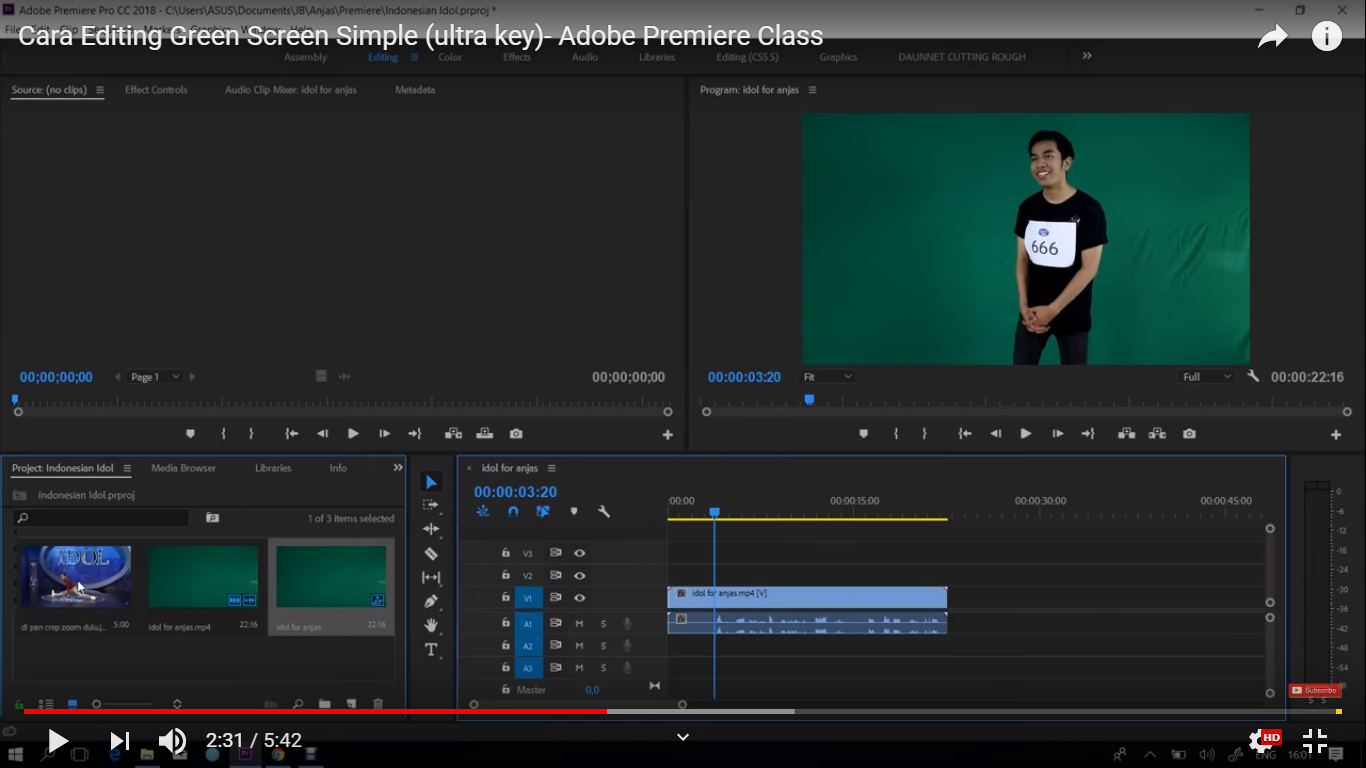Select the Track Select Forward tool
The width and height of the screenshot is (1366, 768).
(431, 506)
